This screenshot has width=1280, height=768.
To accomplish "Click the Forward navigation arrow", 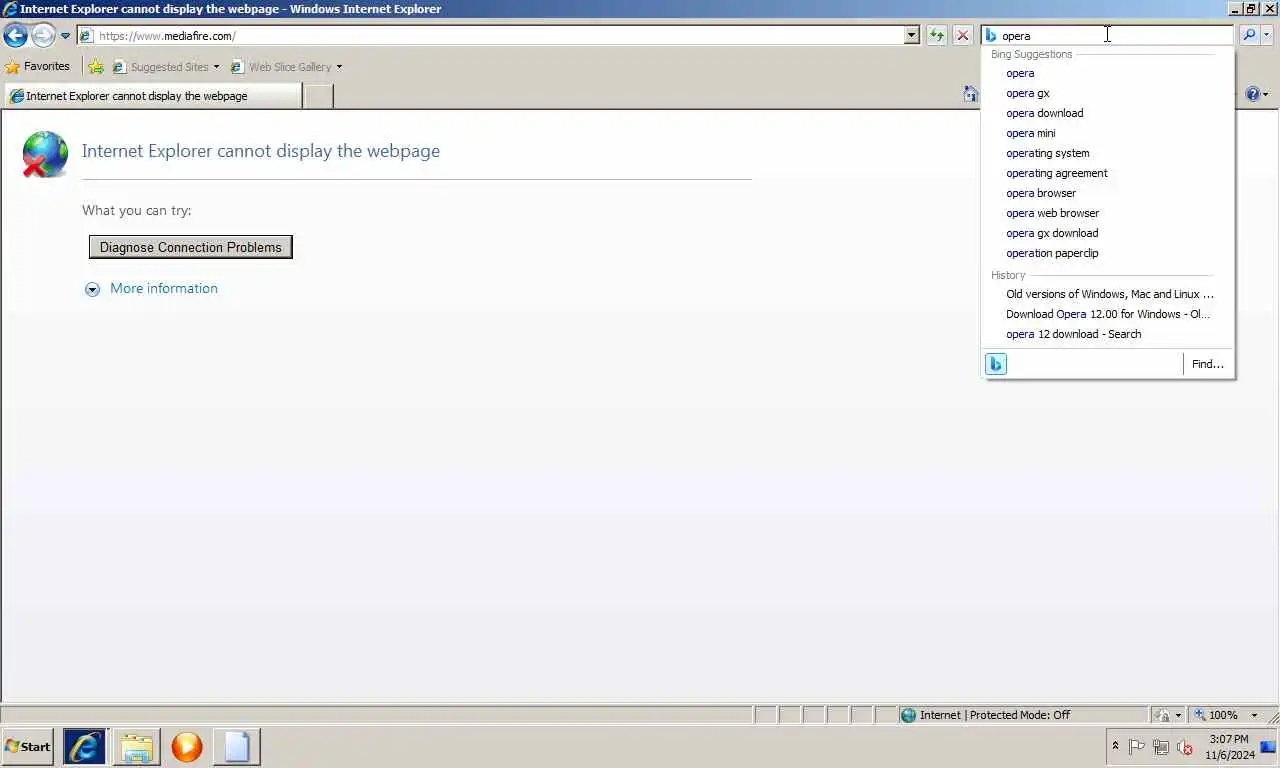I will click(x=43, y=36).
